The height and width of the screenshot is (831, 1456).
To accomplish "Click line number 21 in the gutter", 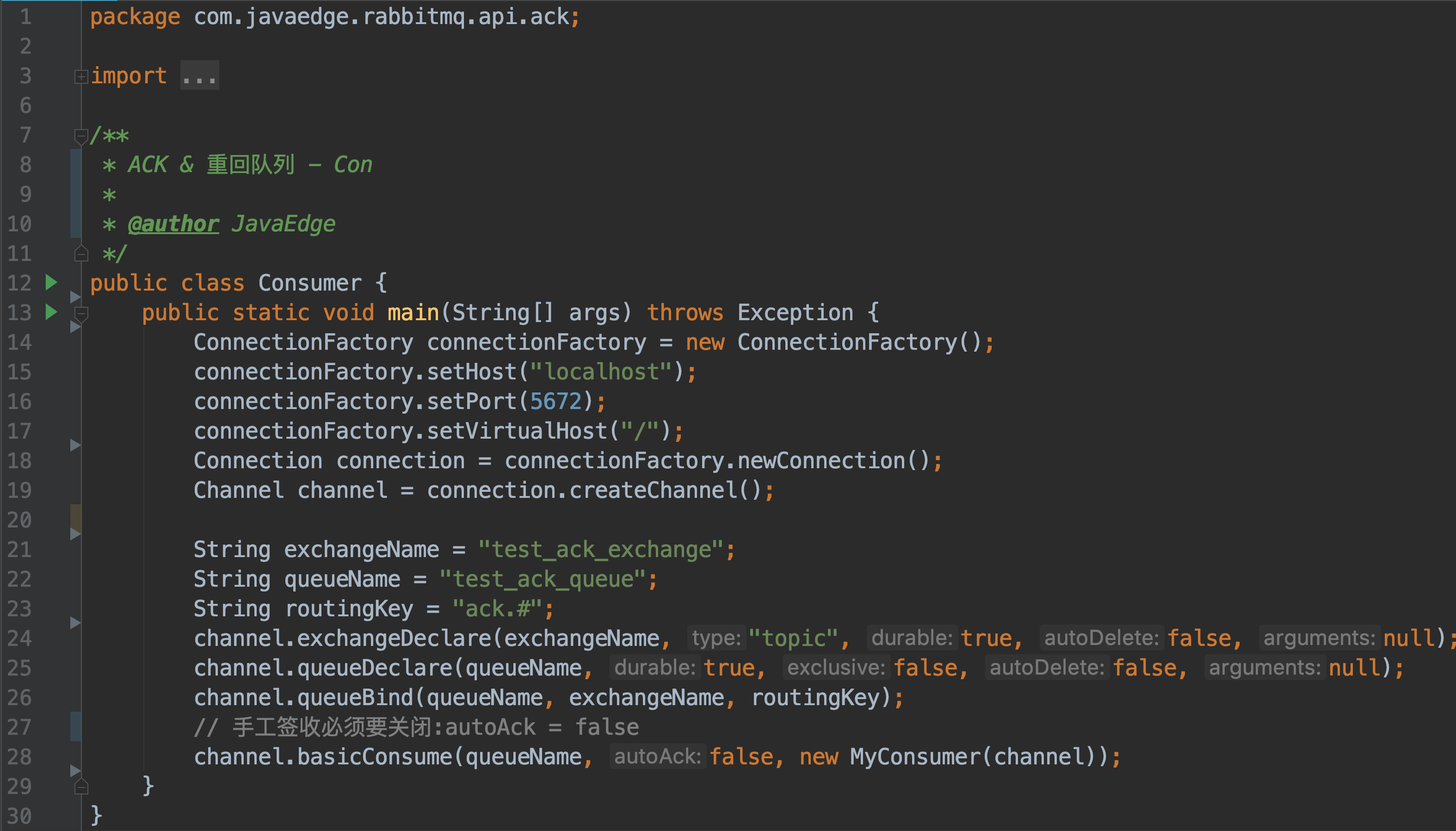I will pos(19,550).
